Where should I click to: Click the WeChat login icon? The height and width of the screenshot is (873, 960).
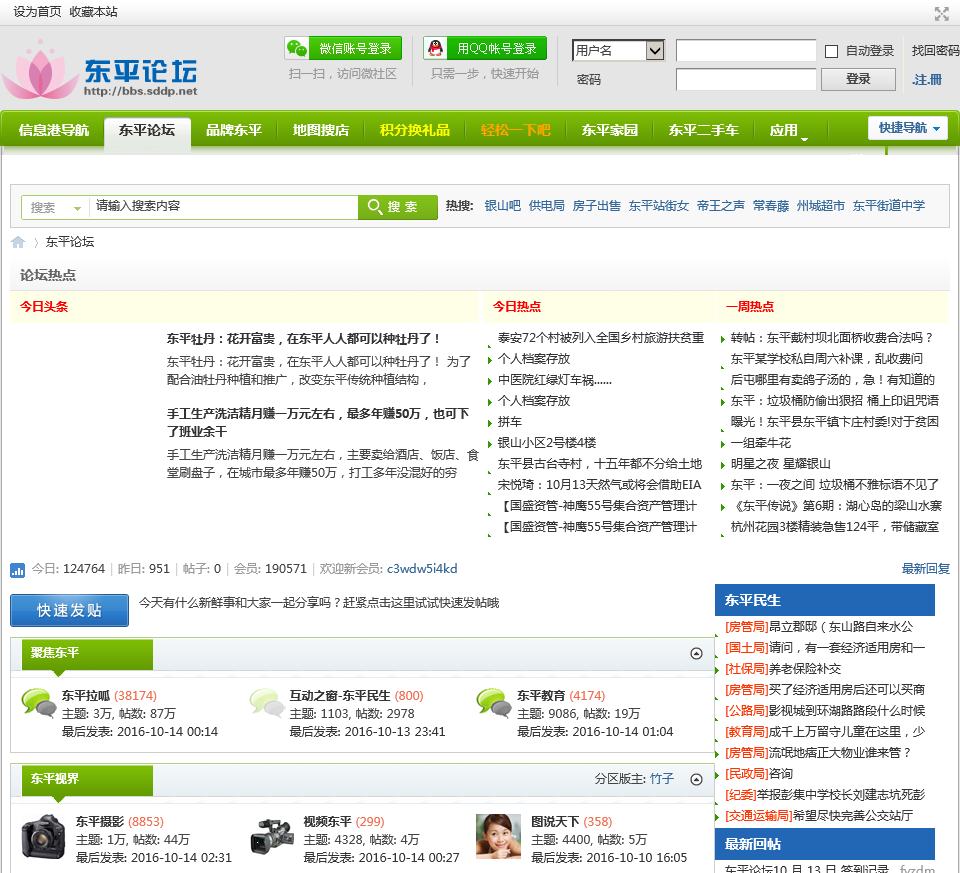coord(297,48)
